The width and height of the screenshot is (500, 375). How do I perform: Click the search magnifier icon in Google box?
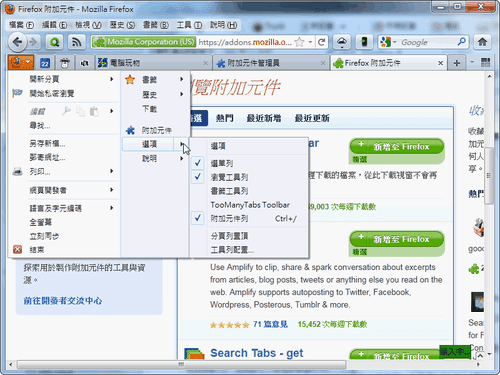click(x=461, y=42)
